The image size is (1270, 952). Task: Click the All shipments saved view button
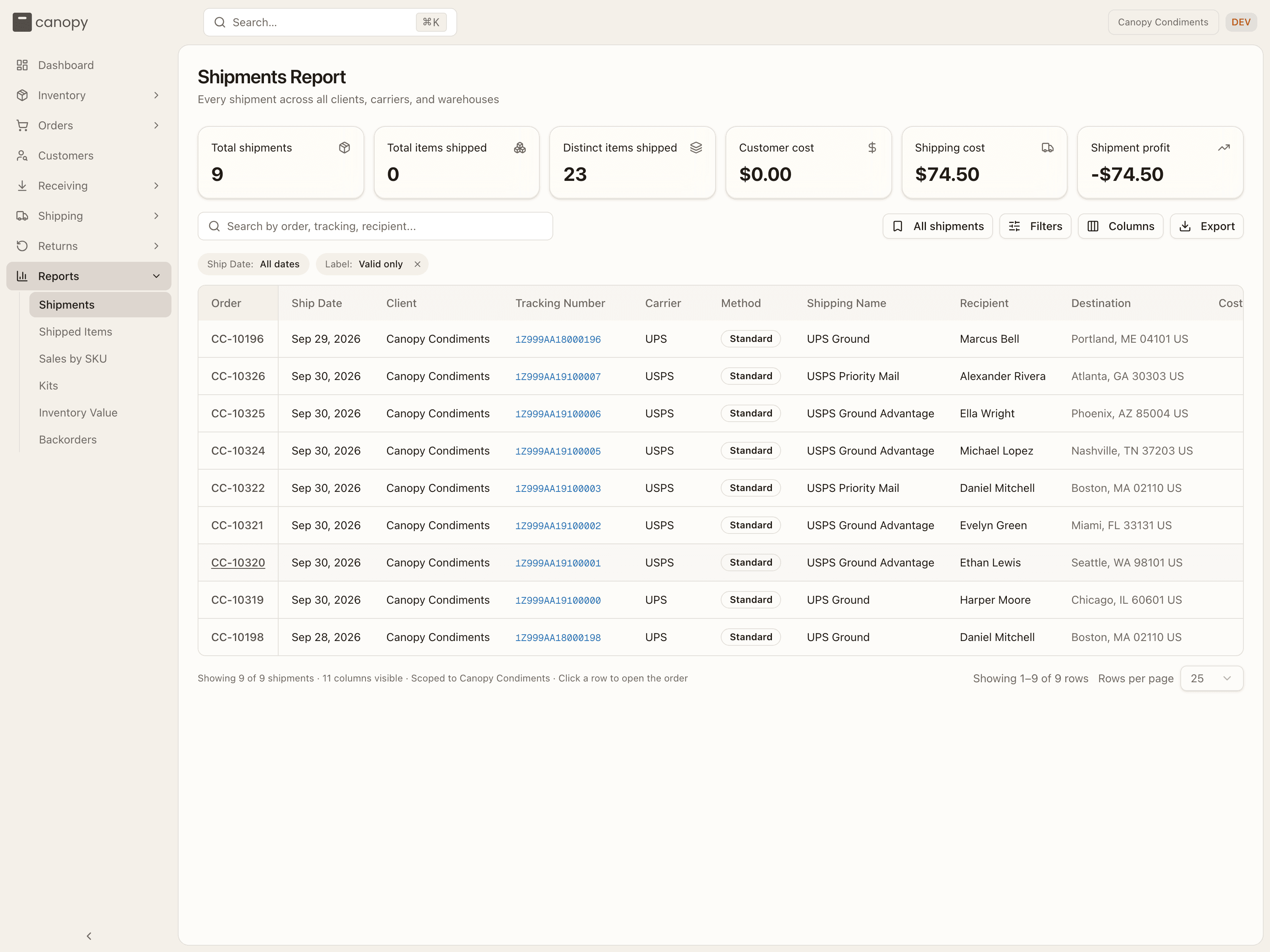pyautogui.click(x=937, y=226)
